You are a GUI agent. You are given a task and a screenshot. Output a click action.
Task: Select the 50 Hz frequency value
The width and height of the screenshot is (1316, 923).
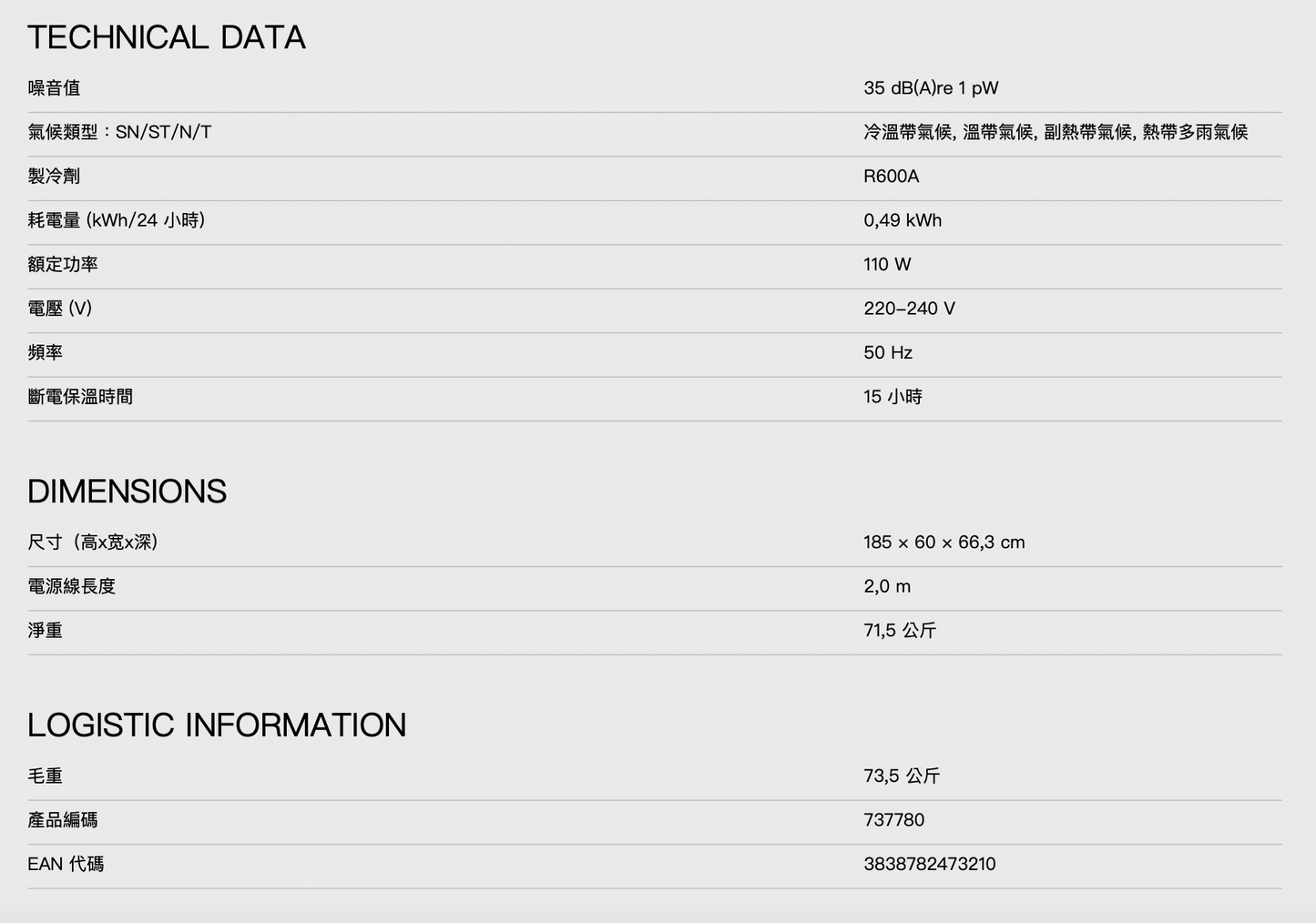888,353
